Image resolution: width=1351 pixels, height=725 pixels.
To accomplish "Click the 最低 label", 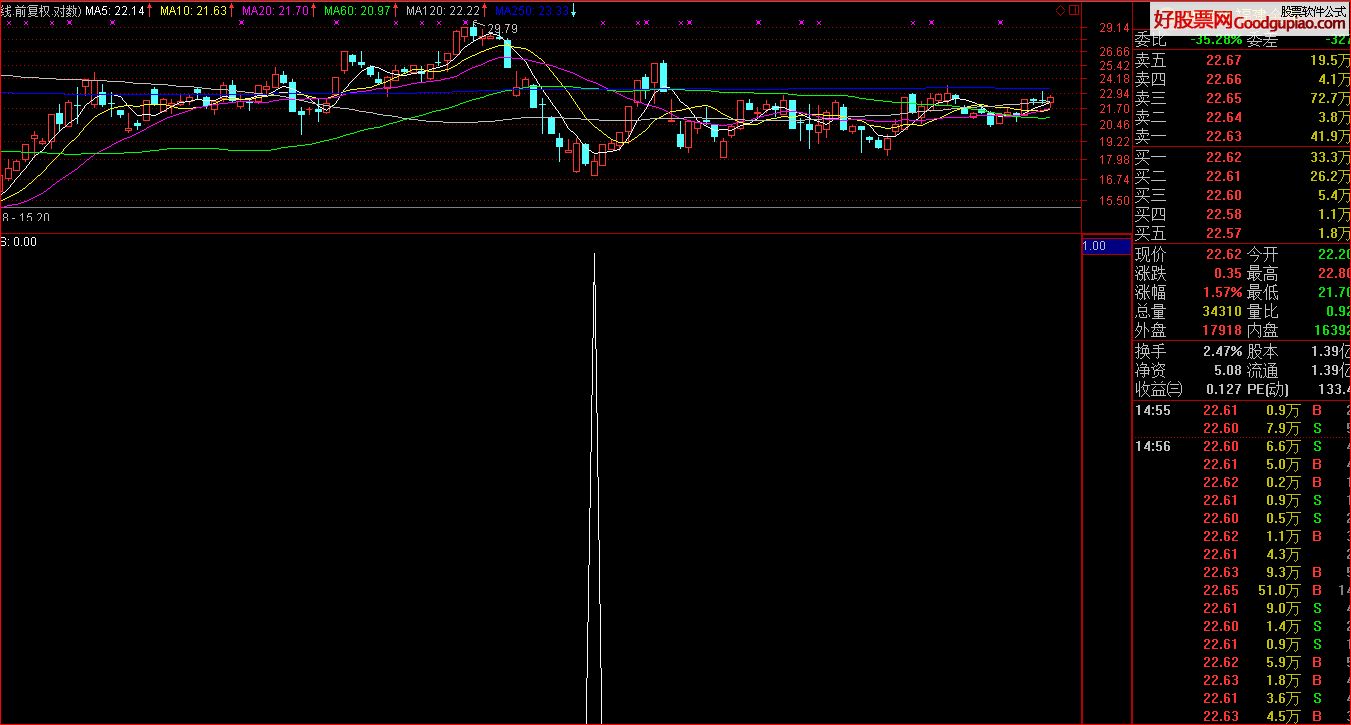I will point(1262,293).
